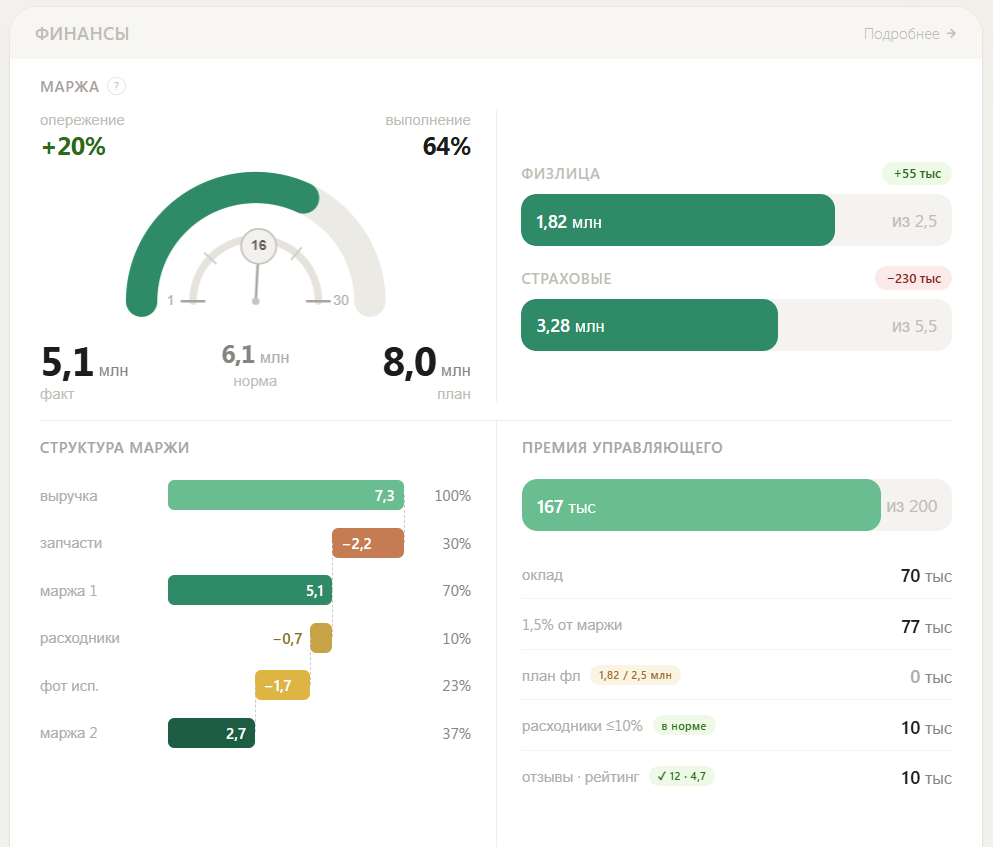The width and height of the screenshot is (993, 847).
Task: Click the 1,82 / 2,5 млн tag
Action: click(x=635, y=675)
